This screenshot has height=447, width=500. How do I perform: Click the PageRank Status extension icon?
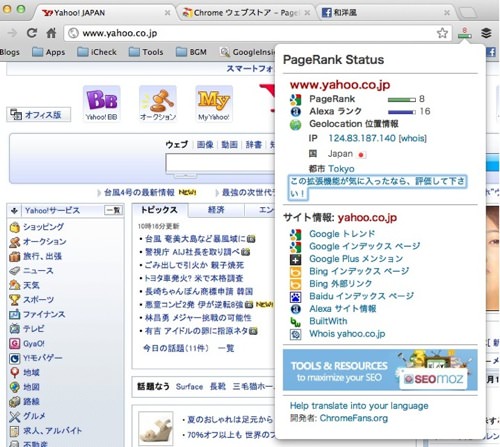tap(464, 33)
